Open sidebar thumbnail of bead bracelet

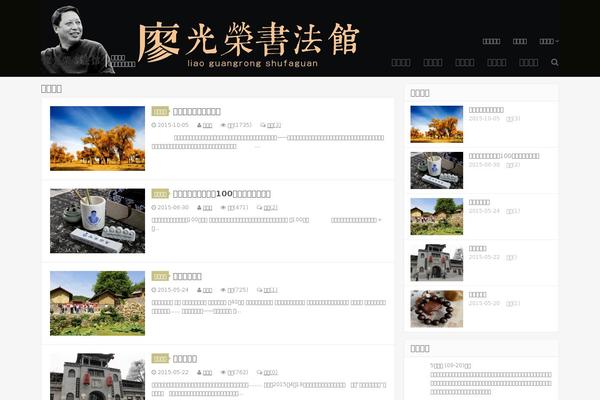point(437,309)
